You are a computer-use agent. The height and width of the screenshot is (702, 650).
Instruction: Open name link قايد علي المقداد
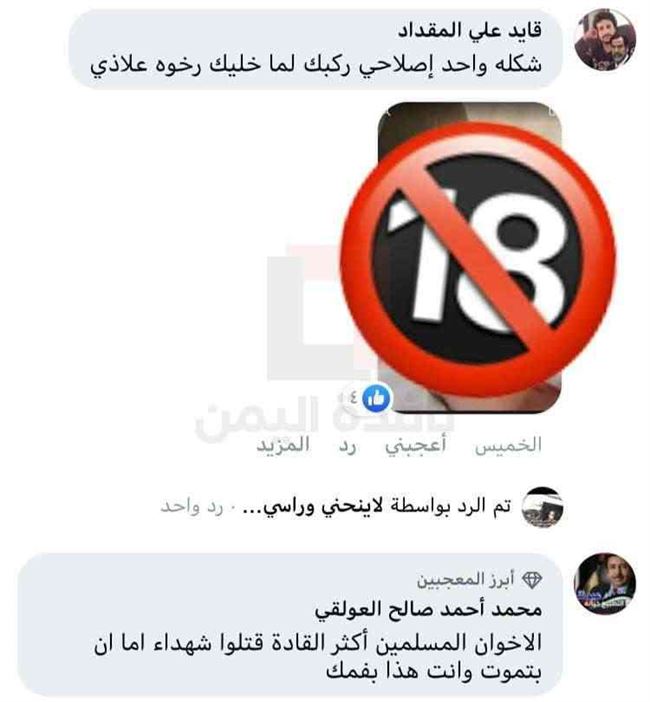click(x=470, y=30)
